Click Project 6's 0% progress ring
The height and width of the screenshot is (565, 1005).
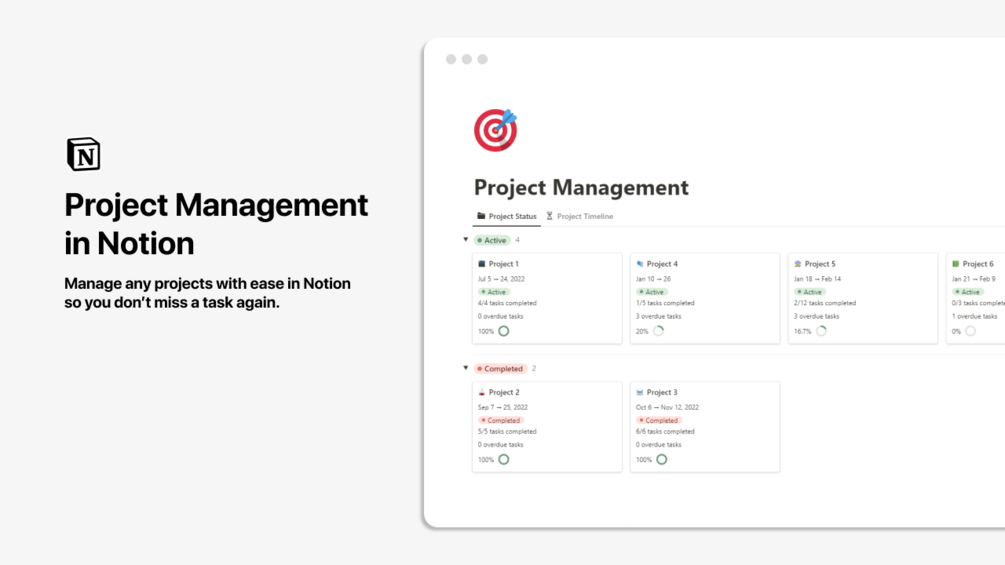click(970, 331)
